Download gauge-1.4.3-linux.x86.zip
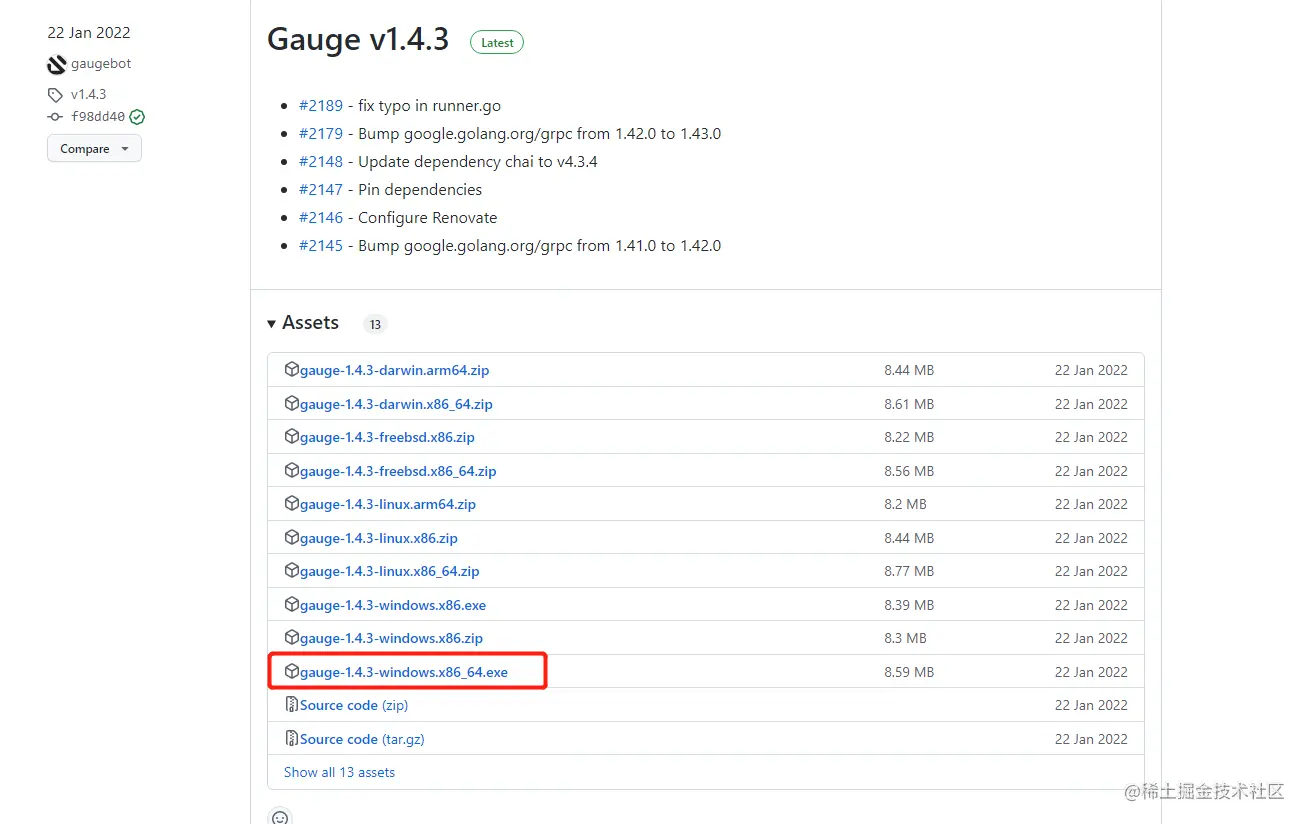The width and height of the screenshot is (1307, 824). 379,538
